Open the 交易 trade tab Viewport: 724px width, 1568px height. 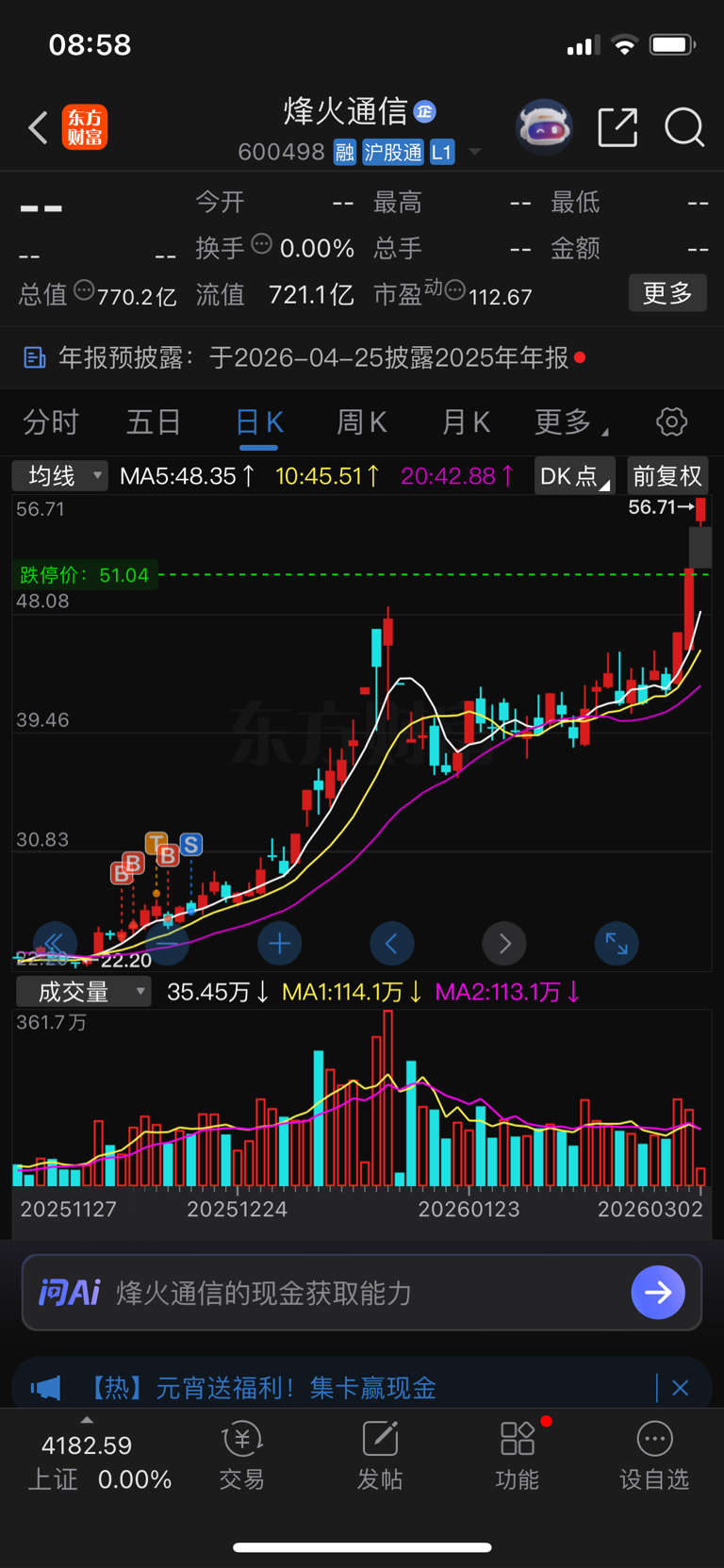pos(242,1457)
